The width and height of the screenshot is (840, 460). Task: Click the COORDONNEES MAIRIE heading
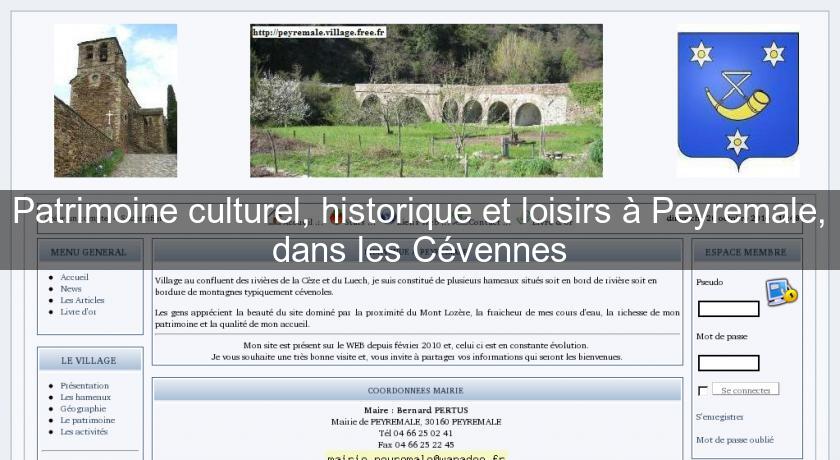[x=416, y=390]
